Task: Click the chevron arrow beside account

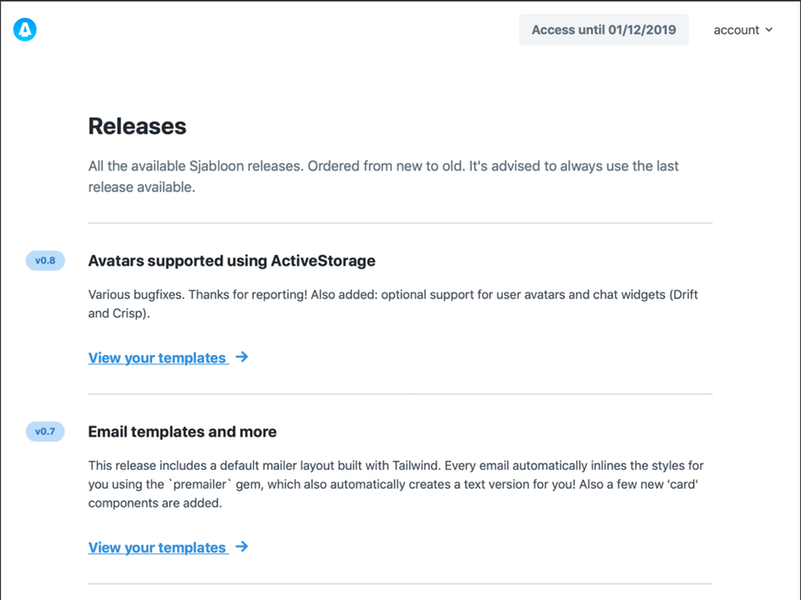Action: click(x=768, y=30)
